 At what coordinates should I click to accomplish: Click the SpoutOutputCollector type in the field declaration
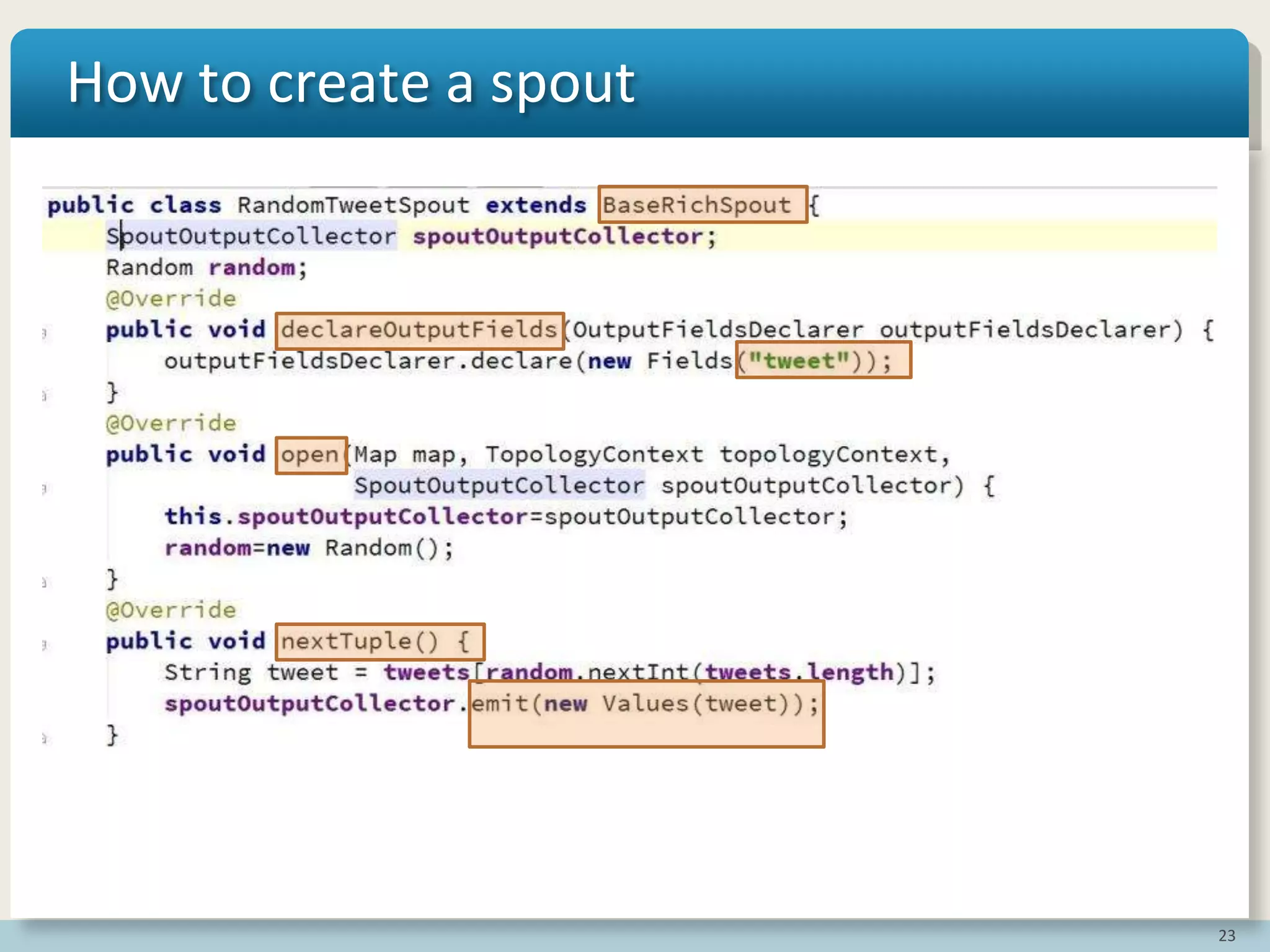point(251,236)
